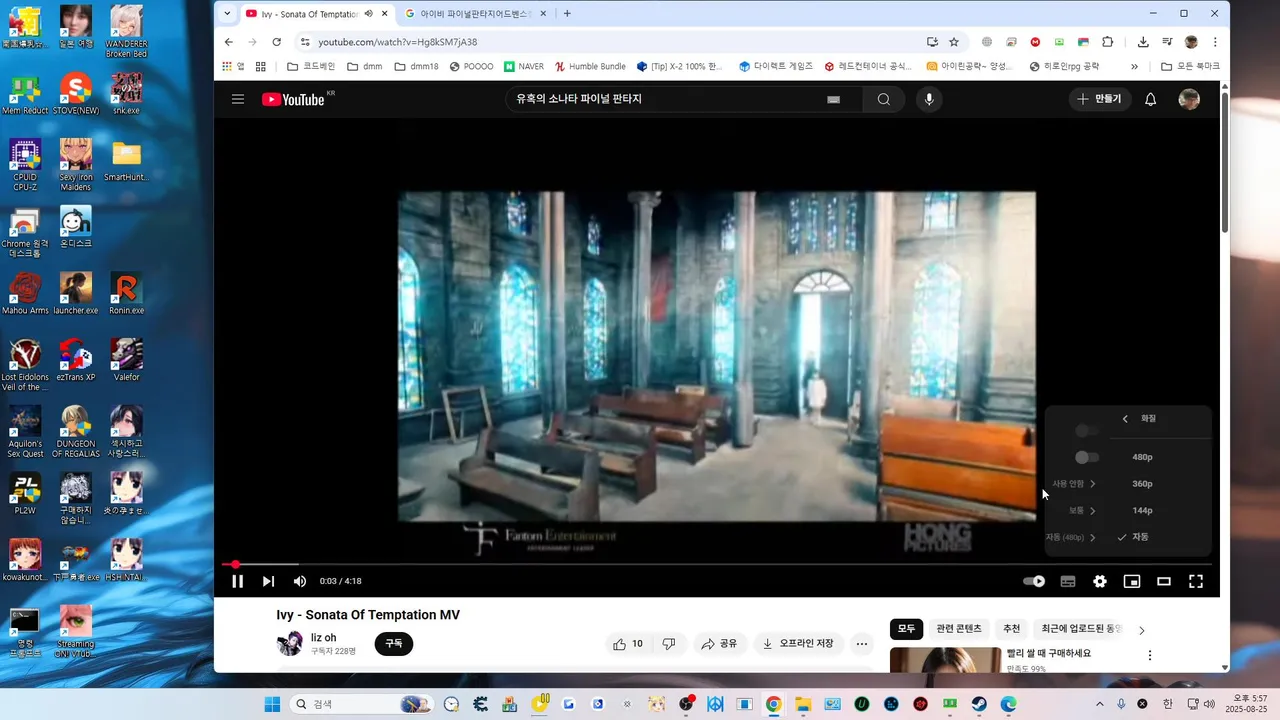This screenshot has height=720, width=1280.
Task: Click 오프라인 저장 download button
Action: coord(798,644)
